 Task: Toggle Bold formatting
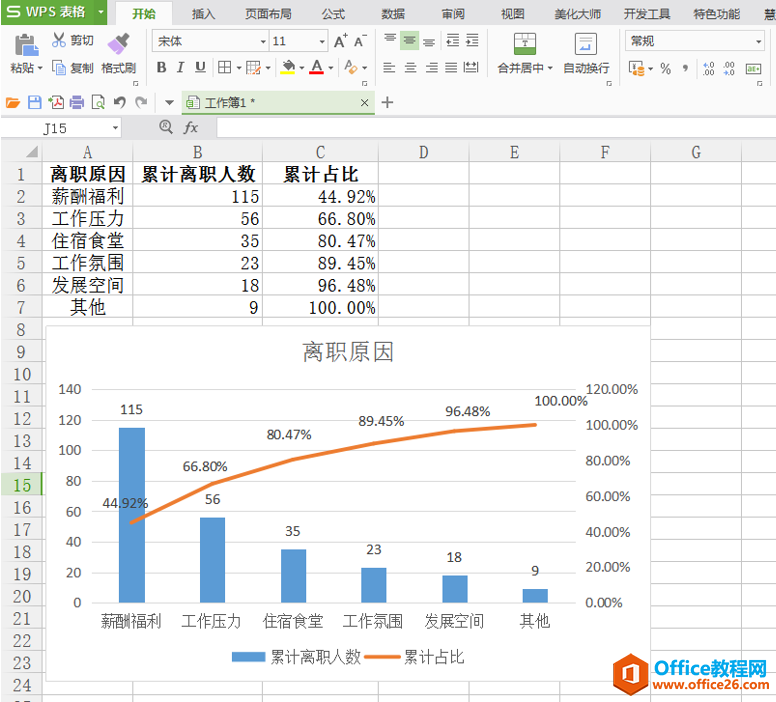(x=161, y=67)
